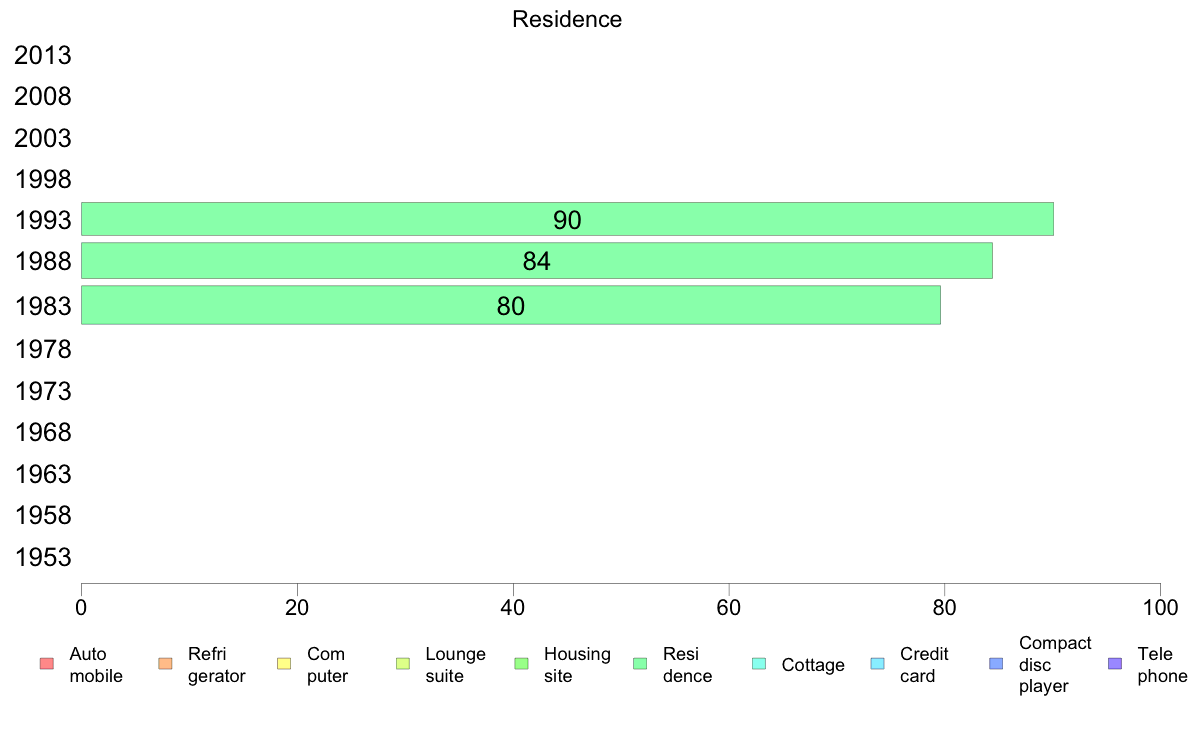
Task: Click the Compact disc player legend swatch
Action: [x=996, y=664]
